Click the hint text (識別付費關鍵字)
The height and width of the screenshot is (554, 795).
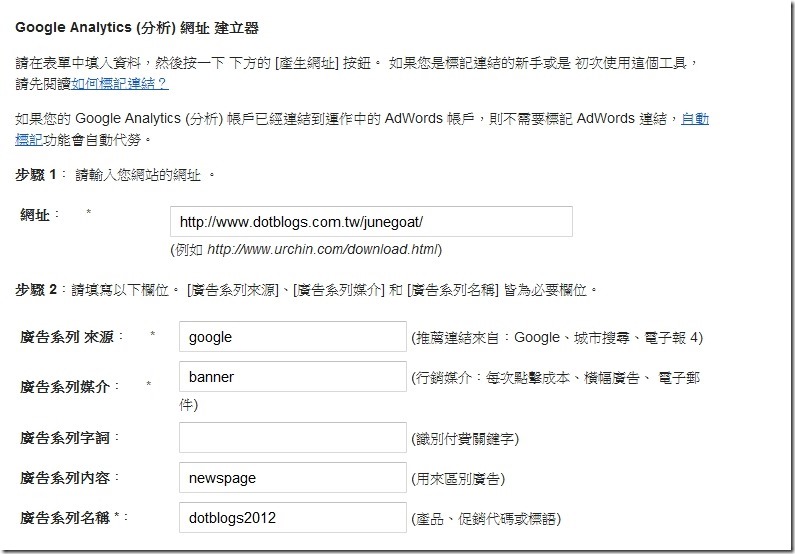tap(465, 439)
